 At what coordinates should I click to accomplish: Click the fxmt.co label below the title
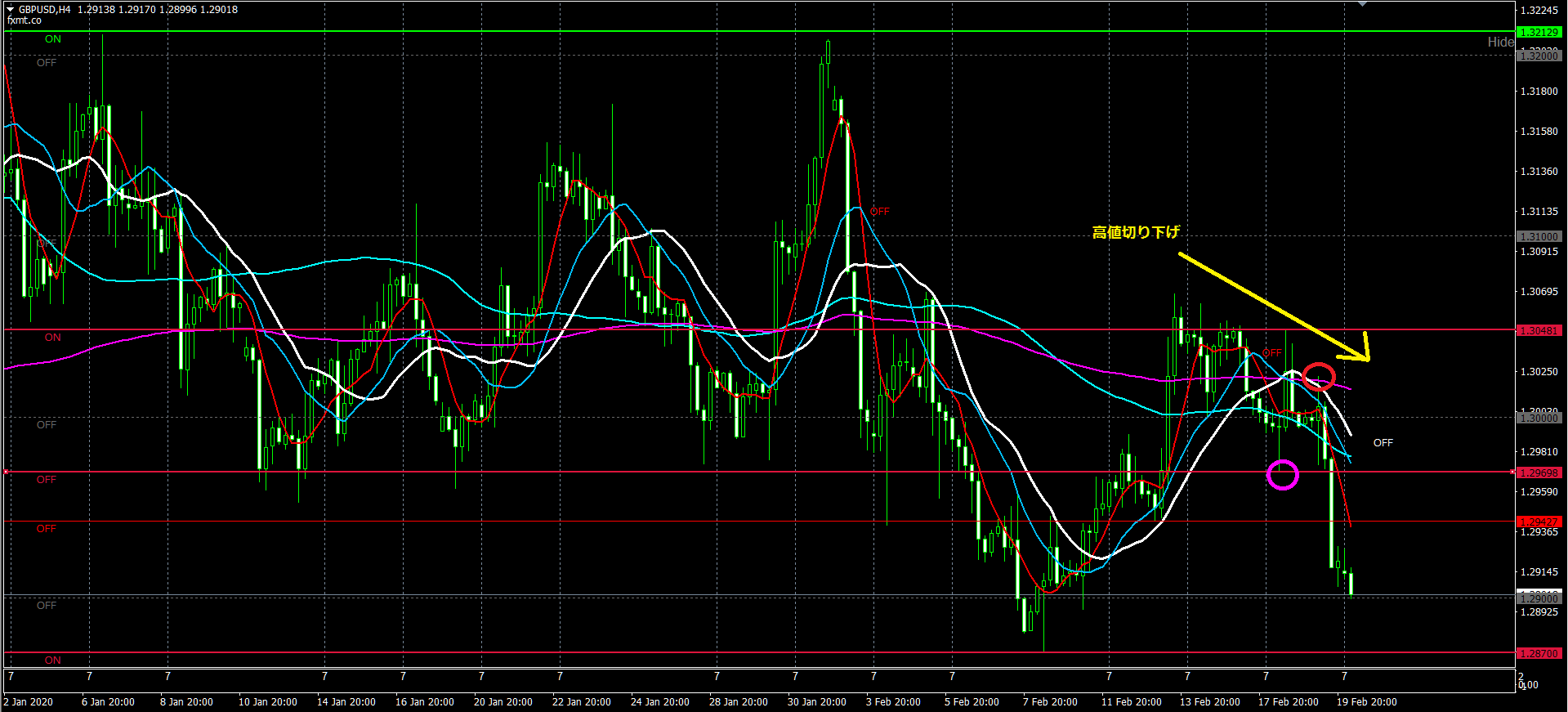(x=24, y=20)
